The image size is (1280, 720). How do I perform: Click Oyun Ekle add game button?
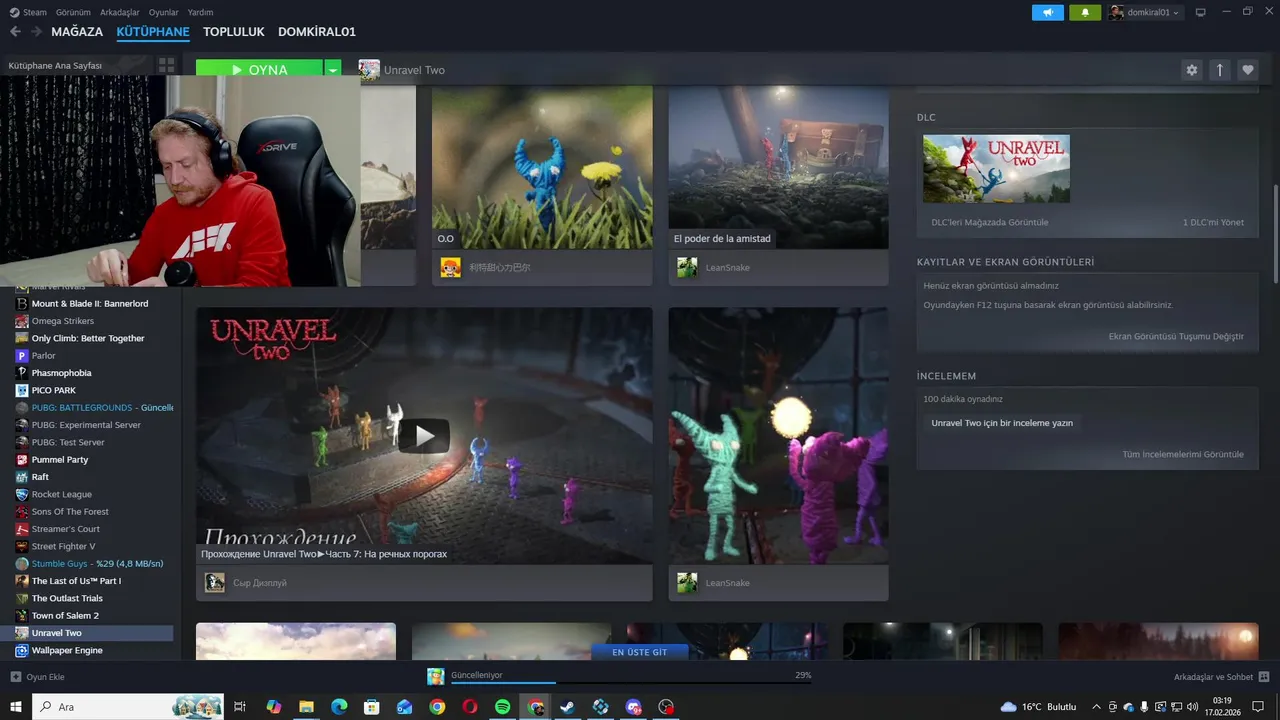pos(38,677)
